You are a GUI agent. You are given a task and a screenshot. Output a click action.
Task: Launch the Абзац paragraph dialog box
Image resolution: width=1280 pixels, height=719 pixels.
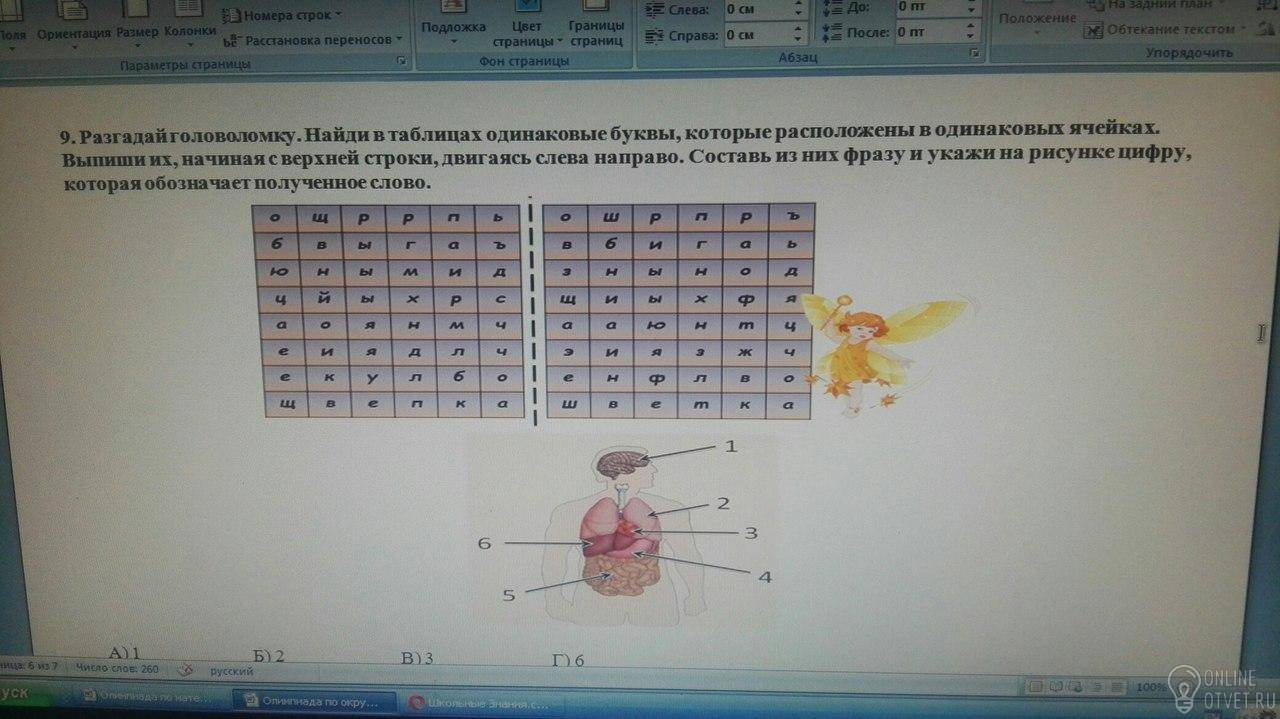click(973, 52)
